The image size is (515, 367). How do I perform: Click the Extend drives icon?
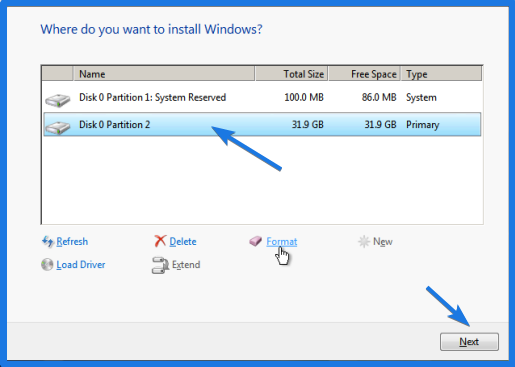(160, 265)
